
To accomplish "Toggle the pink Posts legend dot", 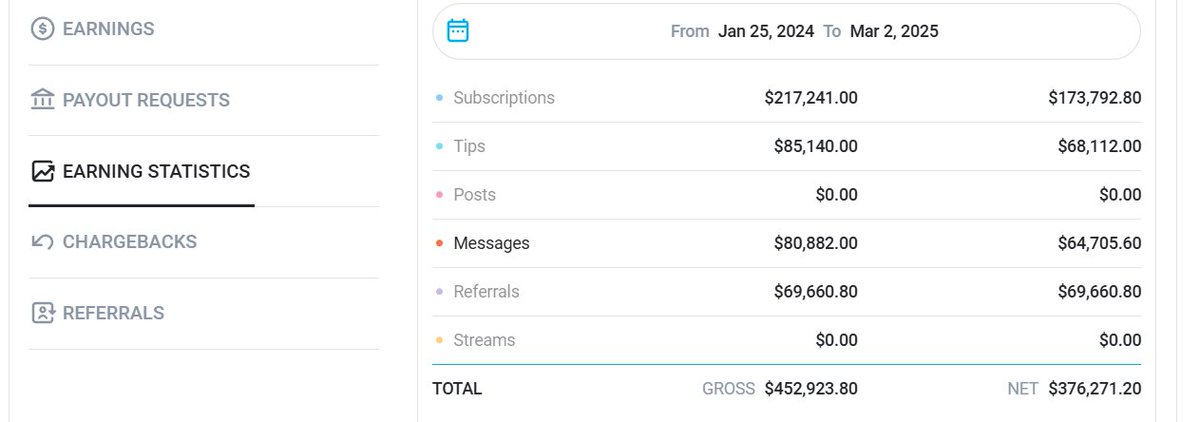I will point(439,195).
